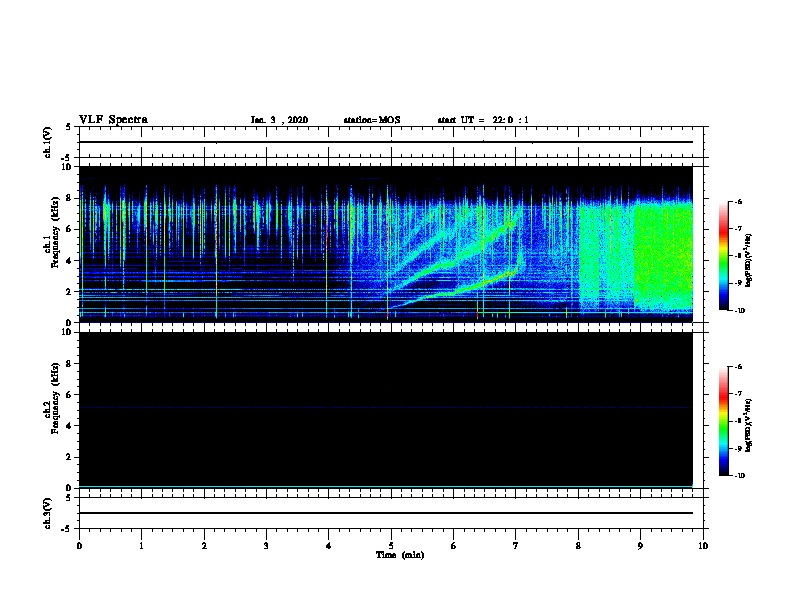The width and height of the screenshot is (792, 612).
Task: Click time axis tick label "6"
Action: coord(453,546)
